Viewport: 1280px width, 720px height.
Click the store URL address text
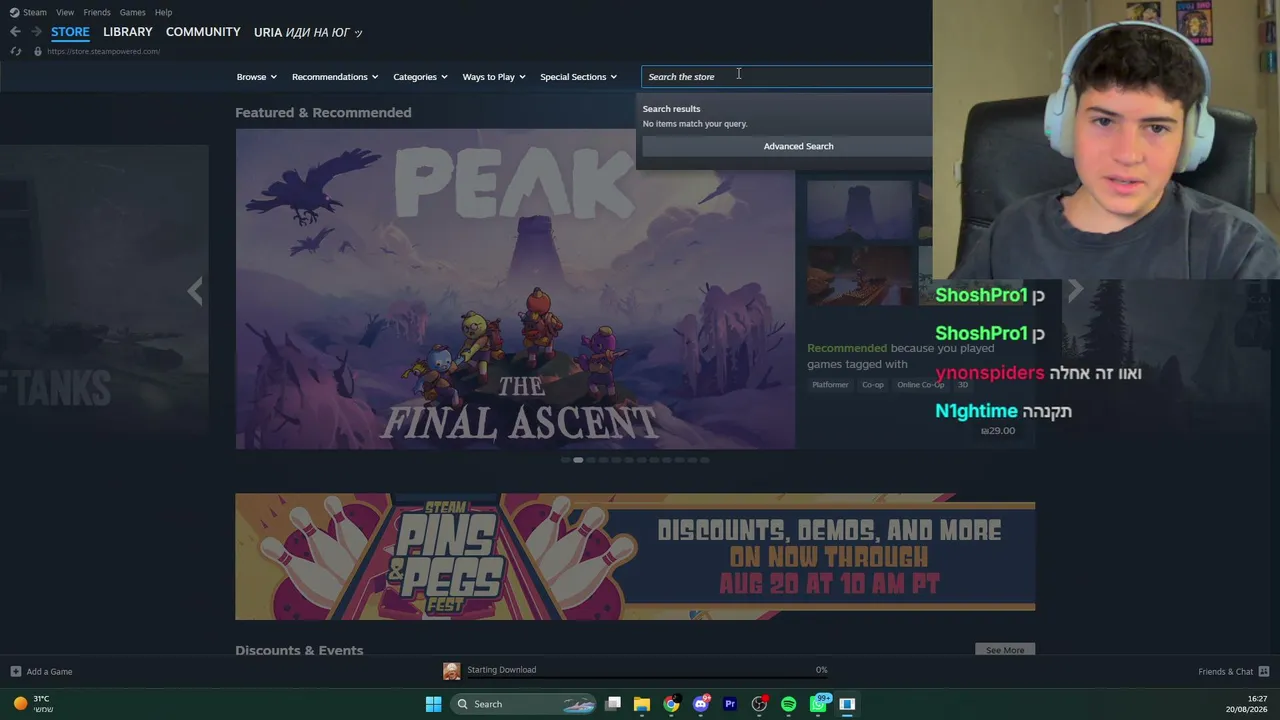pyautogui.click(x=103, y=51)
